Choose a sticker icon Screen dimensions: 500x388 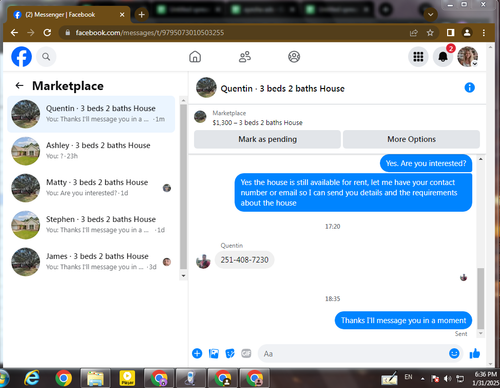[230, 353]
